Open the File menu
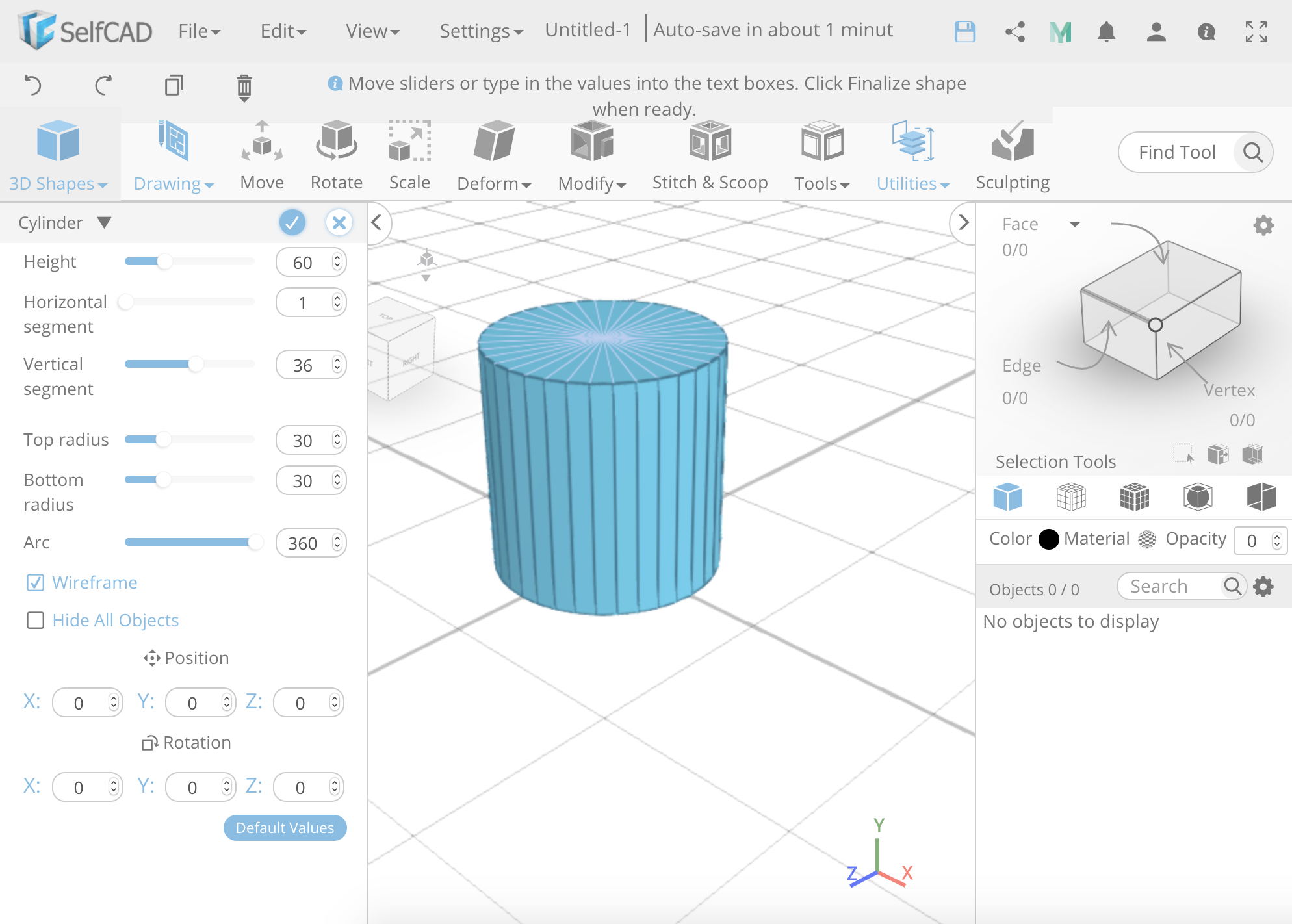The height and width of the screenshot is (924, 1292). pyautogui.click(x=199, y=31)
